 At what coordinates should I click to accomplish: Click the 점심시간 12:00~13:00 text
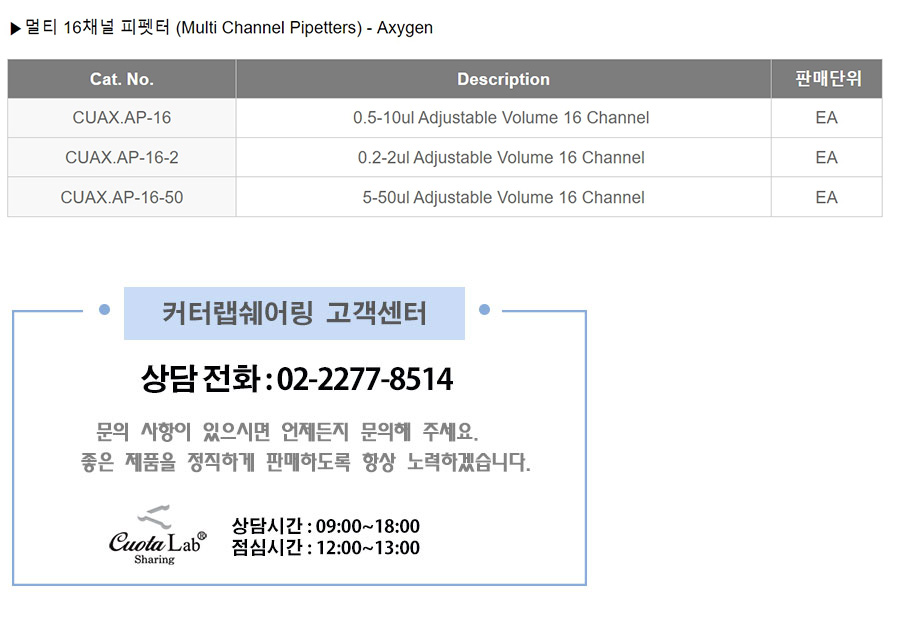(x=325, y=548)
